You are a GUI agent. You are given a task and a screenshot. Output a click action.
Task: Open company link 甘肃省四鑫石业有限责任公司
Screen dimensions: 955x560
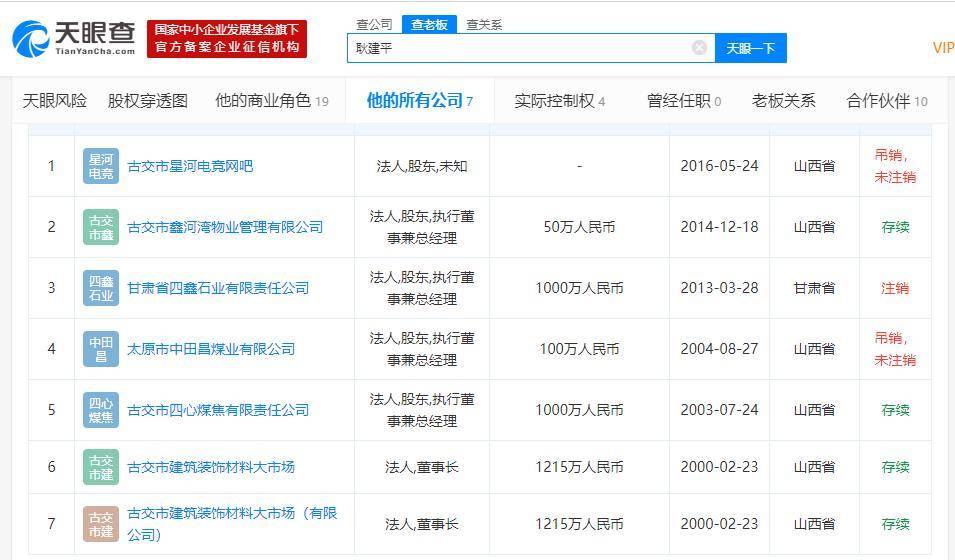tap(218, 288)
